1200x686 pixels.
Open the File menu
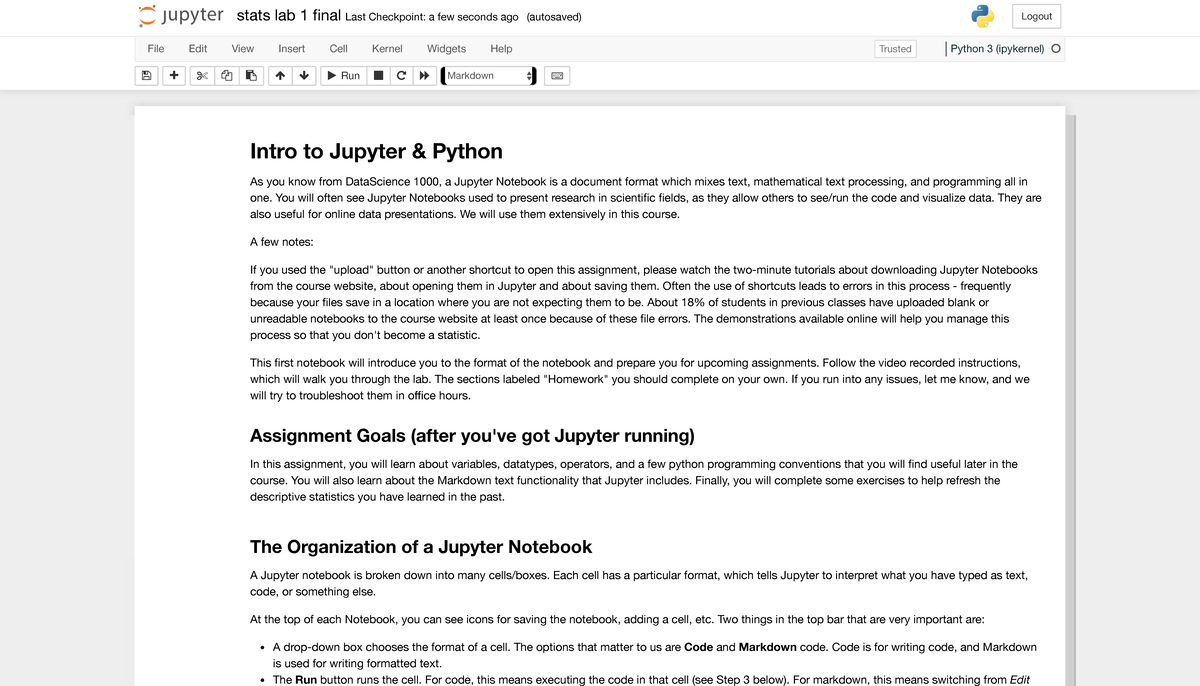click(156, 48)
